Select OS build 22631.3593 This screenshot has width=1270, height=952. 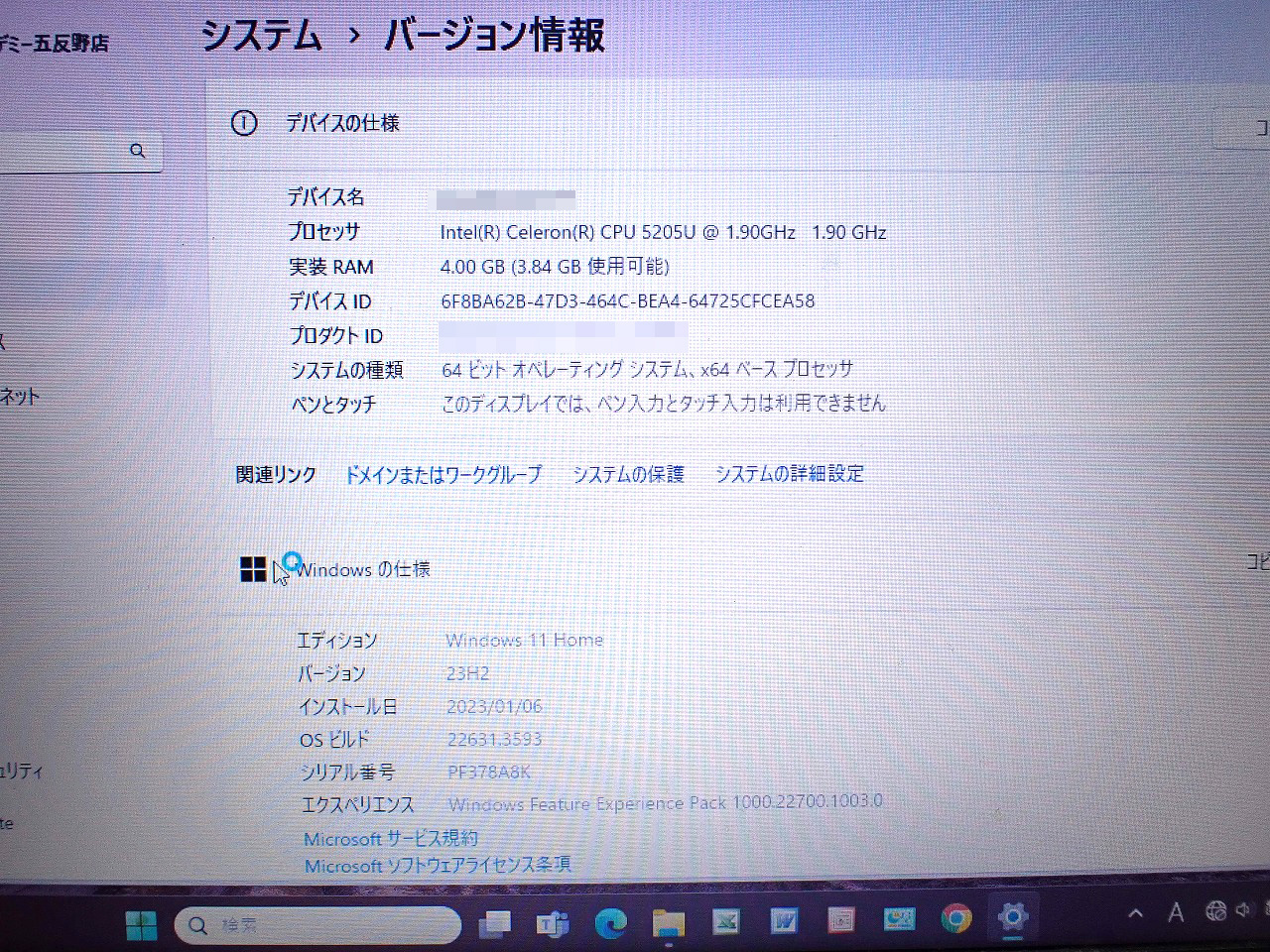click(494, 739)
